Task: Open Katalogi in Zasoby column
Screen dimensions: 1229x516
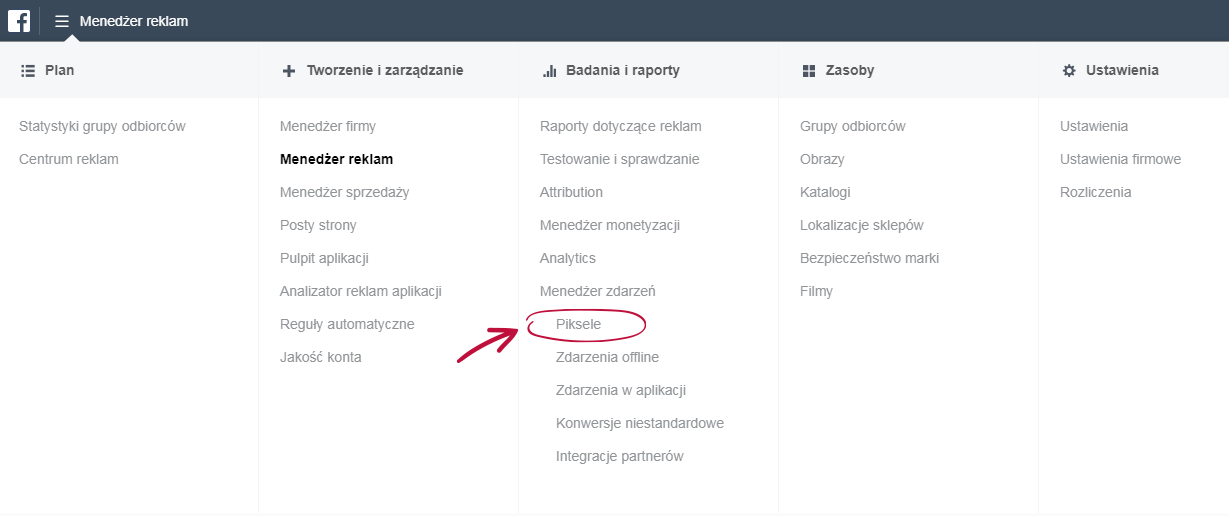Action: [825, 192]
